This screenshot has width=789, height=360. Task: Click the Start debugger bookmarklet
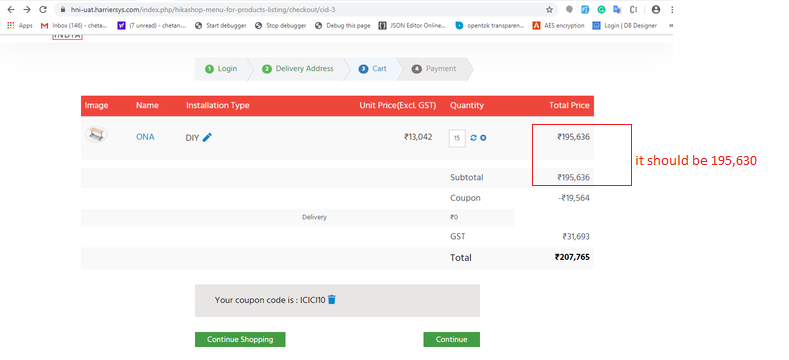221,25
